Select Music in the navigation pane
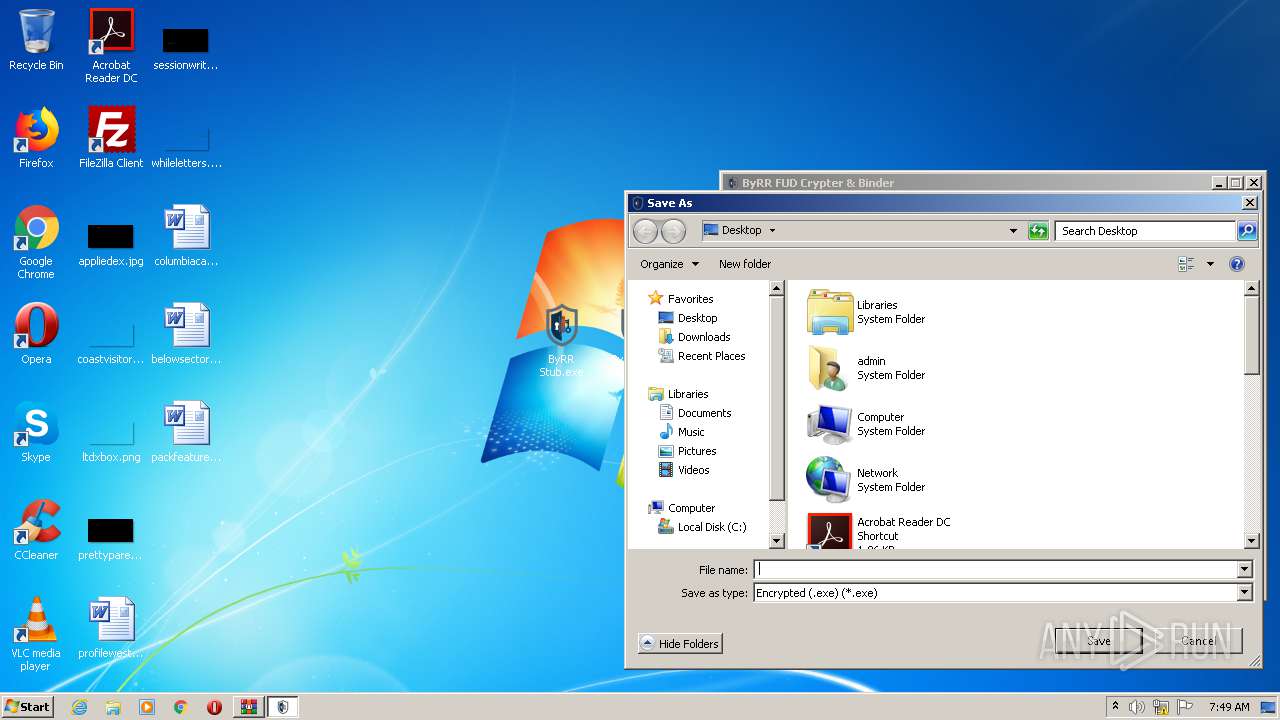This screenshot has width=1280, height=720. point(691,432)
